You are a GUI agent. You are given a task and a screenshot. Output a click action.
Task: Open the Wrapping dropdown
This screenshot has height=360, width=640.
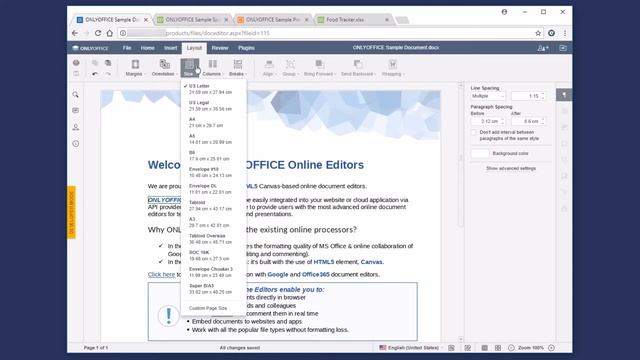coord(393,68)
